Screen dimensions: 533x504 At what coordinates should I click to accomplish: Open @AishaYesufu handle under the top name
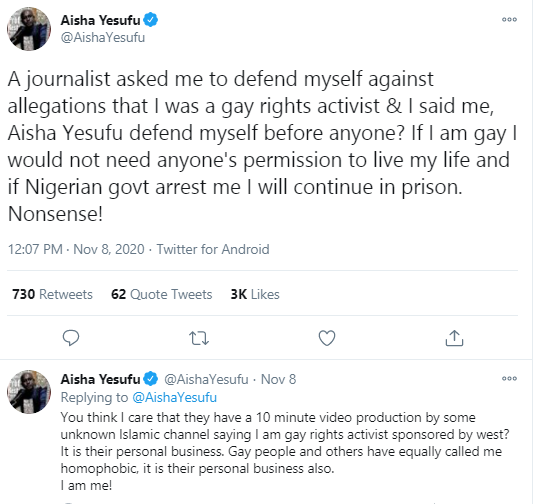click(x=103, y=37)
